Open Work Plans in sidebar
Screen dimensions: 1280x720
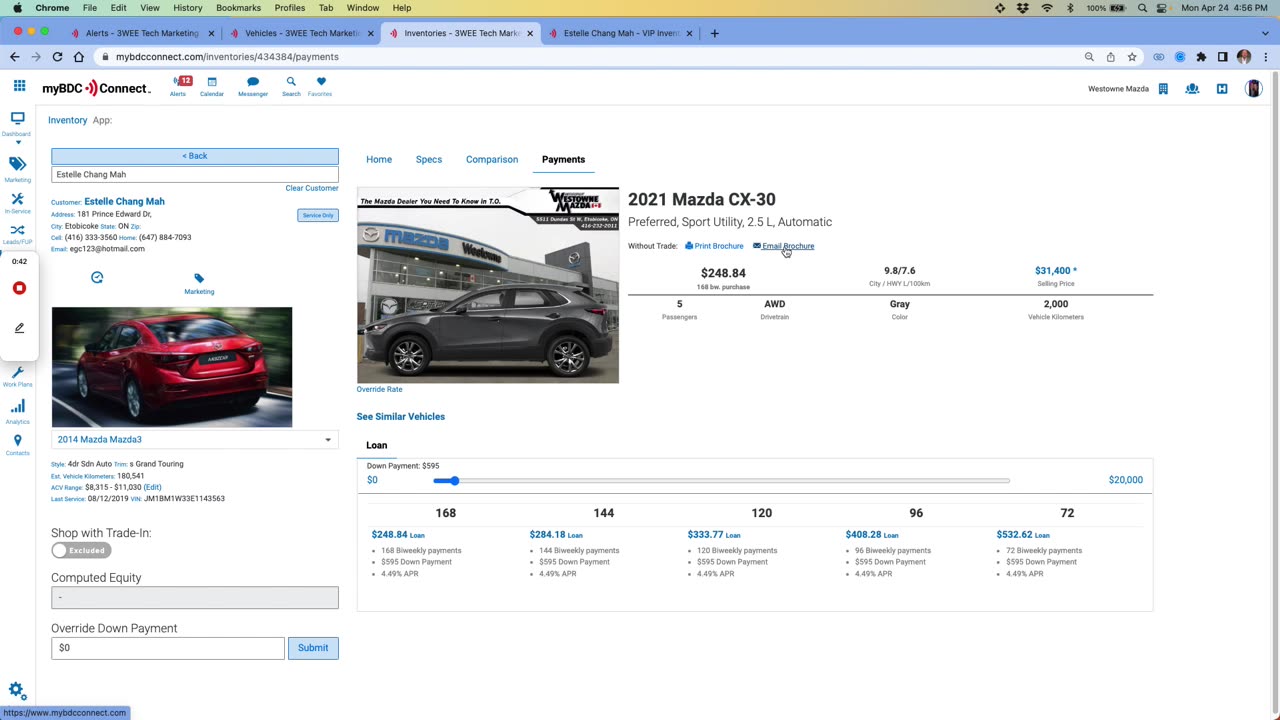[17, 376]
